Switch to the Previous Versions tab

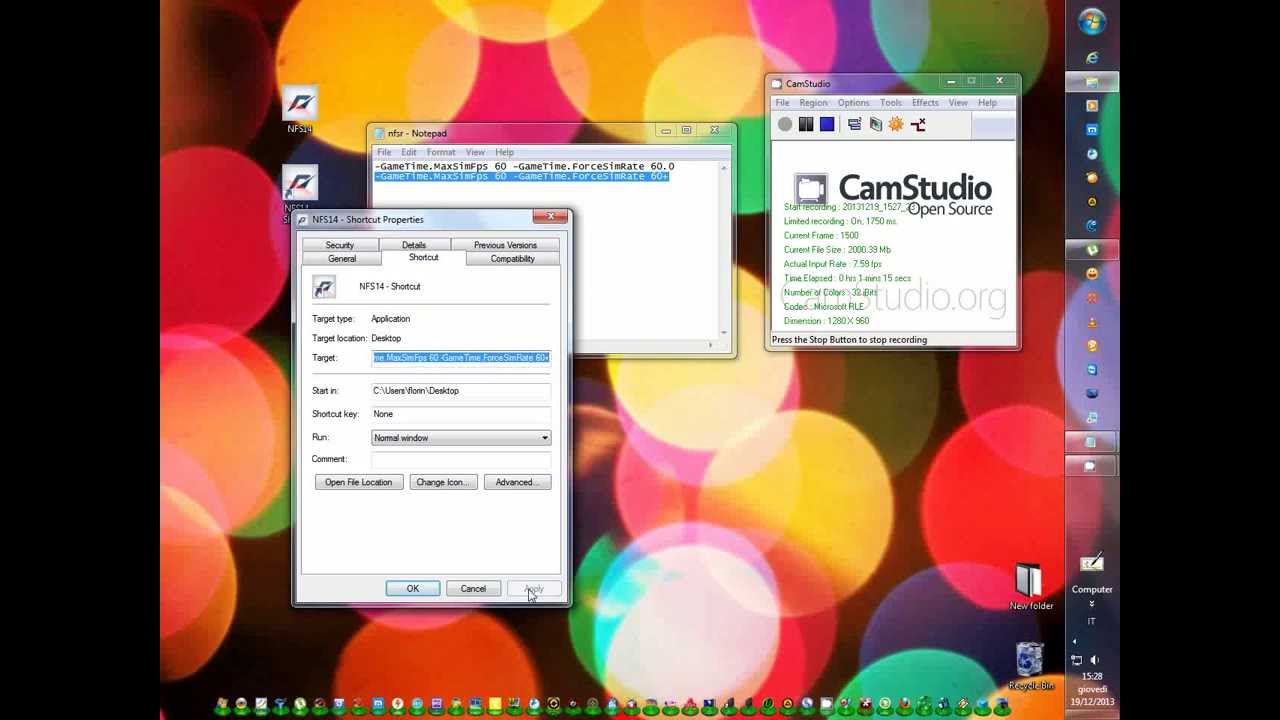(x=505, y=245)
